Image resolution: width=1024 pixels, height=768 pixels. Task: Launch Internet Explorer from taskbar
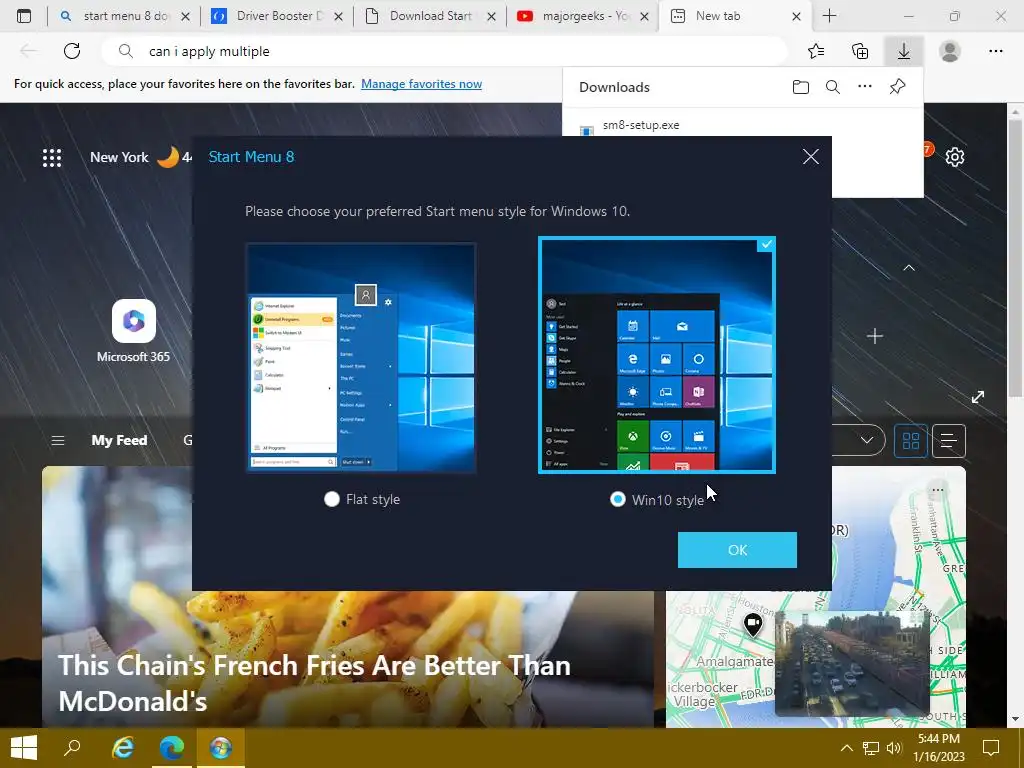pyautogui.click(x=123, y=748)
